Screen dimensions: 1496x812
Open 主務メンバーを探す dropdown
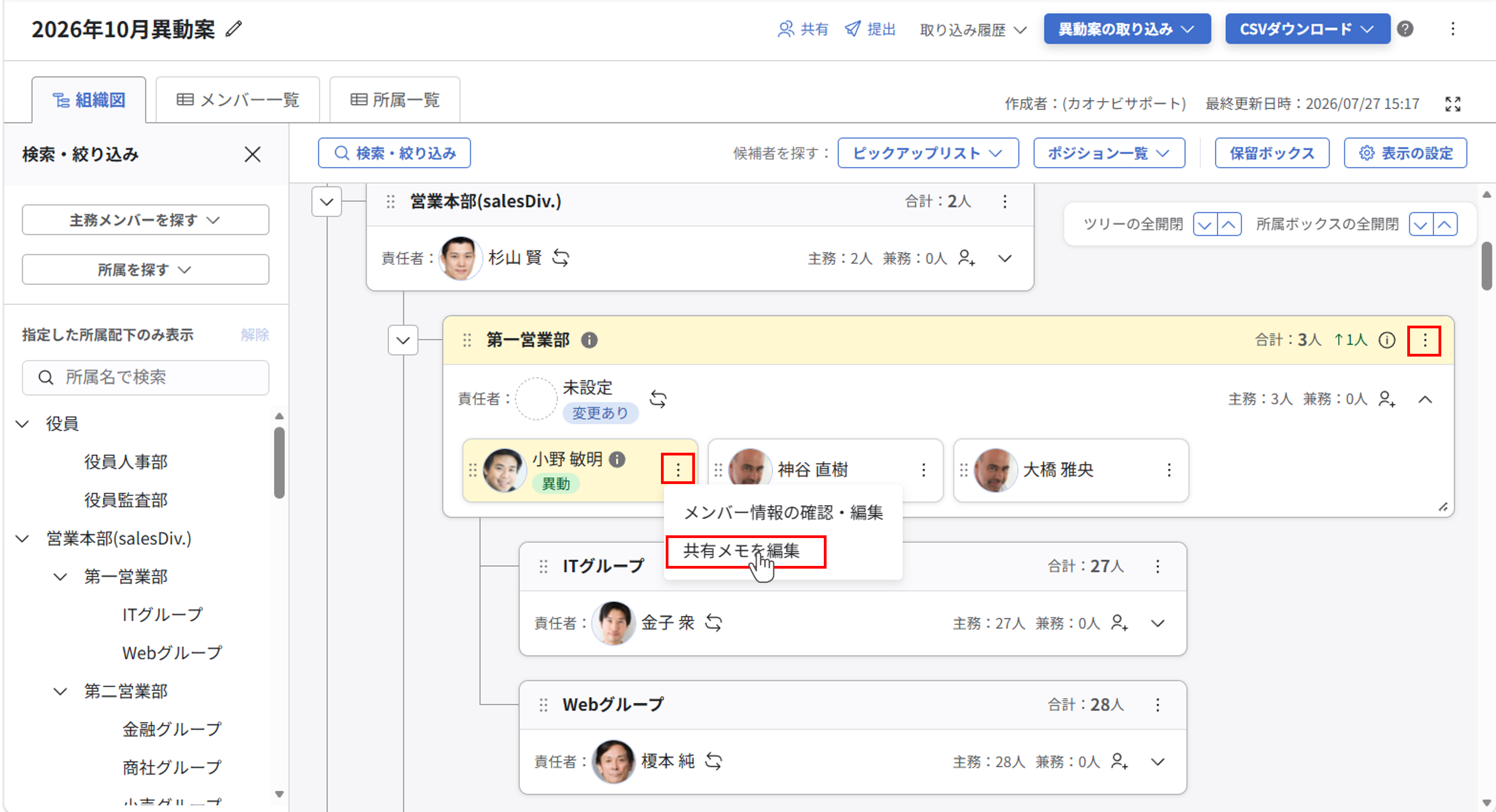145,220
